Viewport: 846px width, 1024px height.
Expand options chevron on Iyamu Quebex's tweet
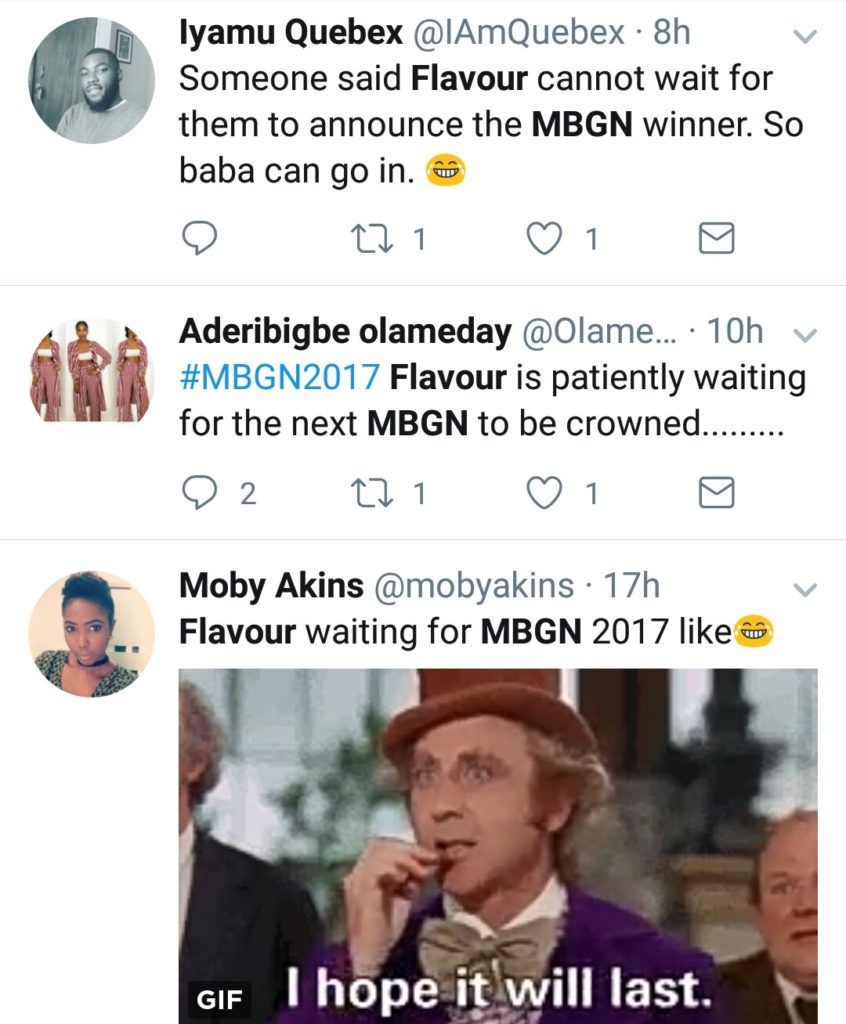pos(805,35)
